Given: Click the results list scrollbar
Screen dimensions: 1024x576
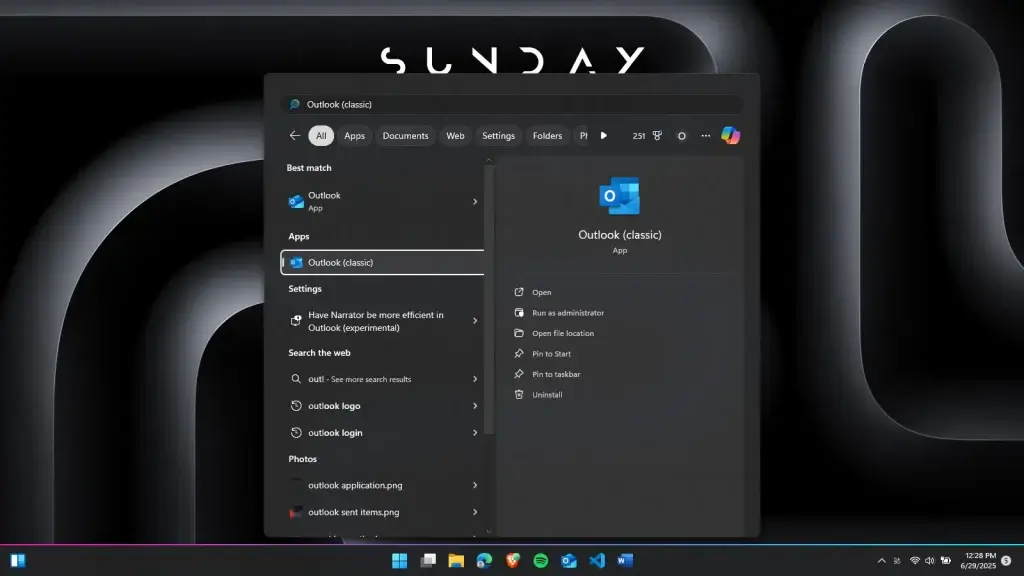Looking at the screenshot, I should (488, 300).
